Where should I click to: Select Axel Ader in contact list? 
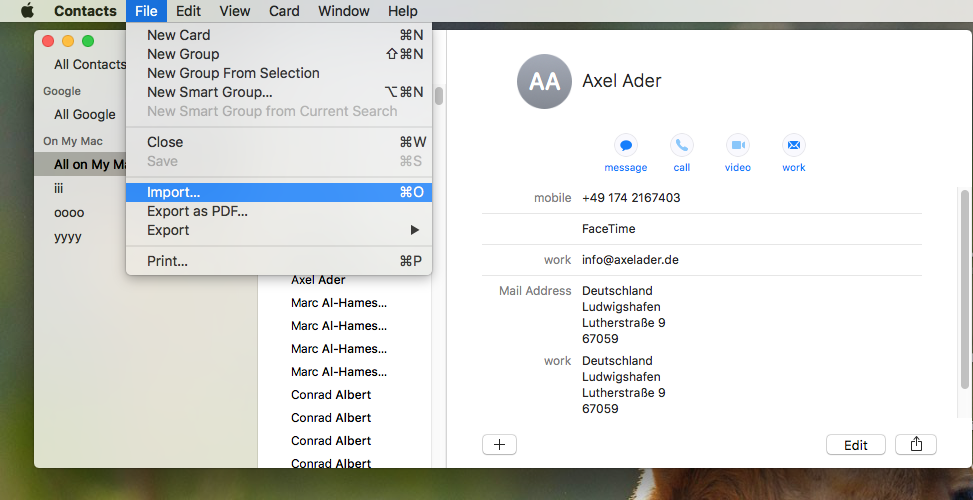click(318, 280)
